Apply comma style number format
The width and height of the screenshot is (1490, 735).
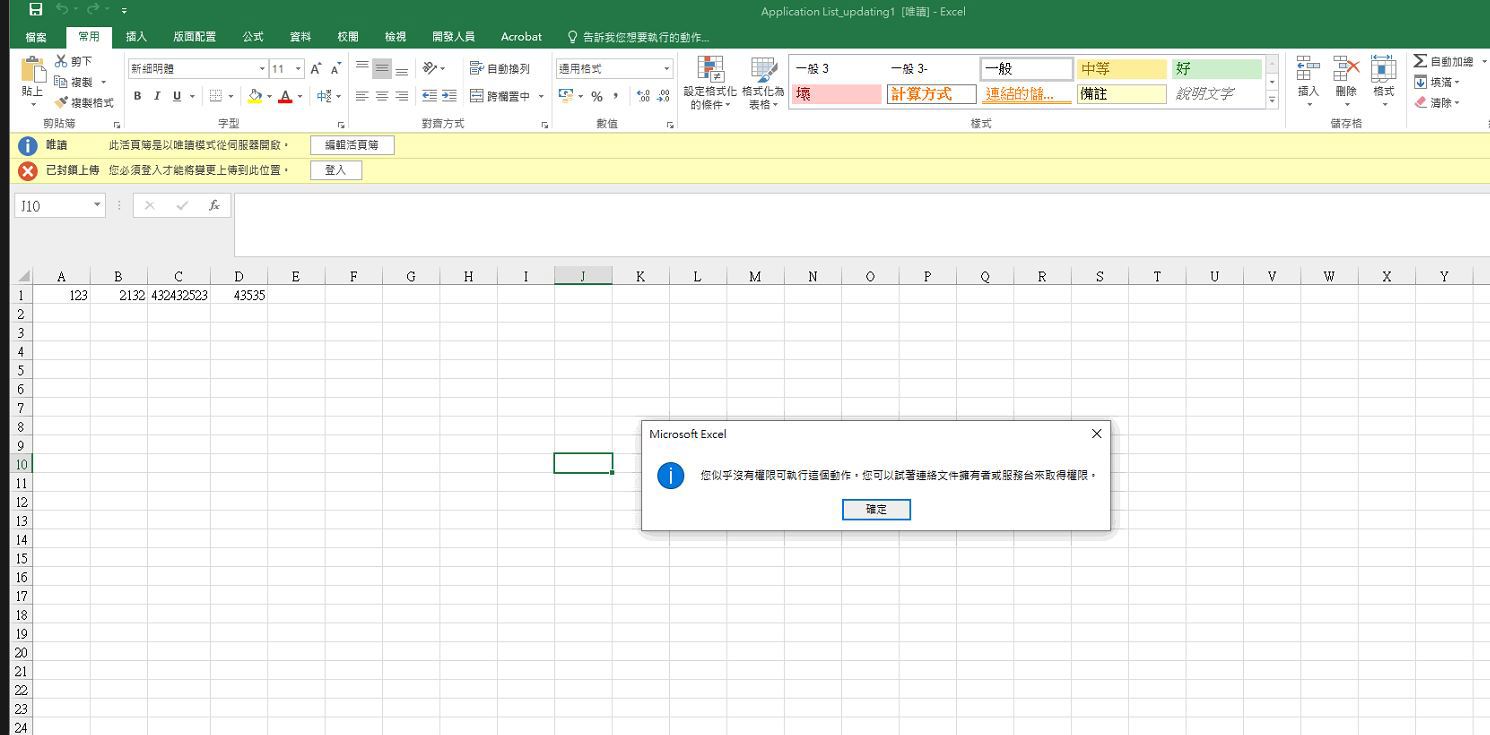click(x=617, y=96)
